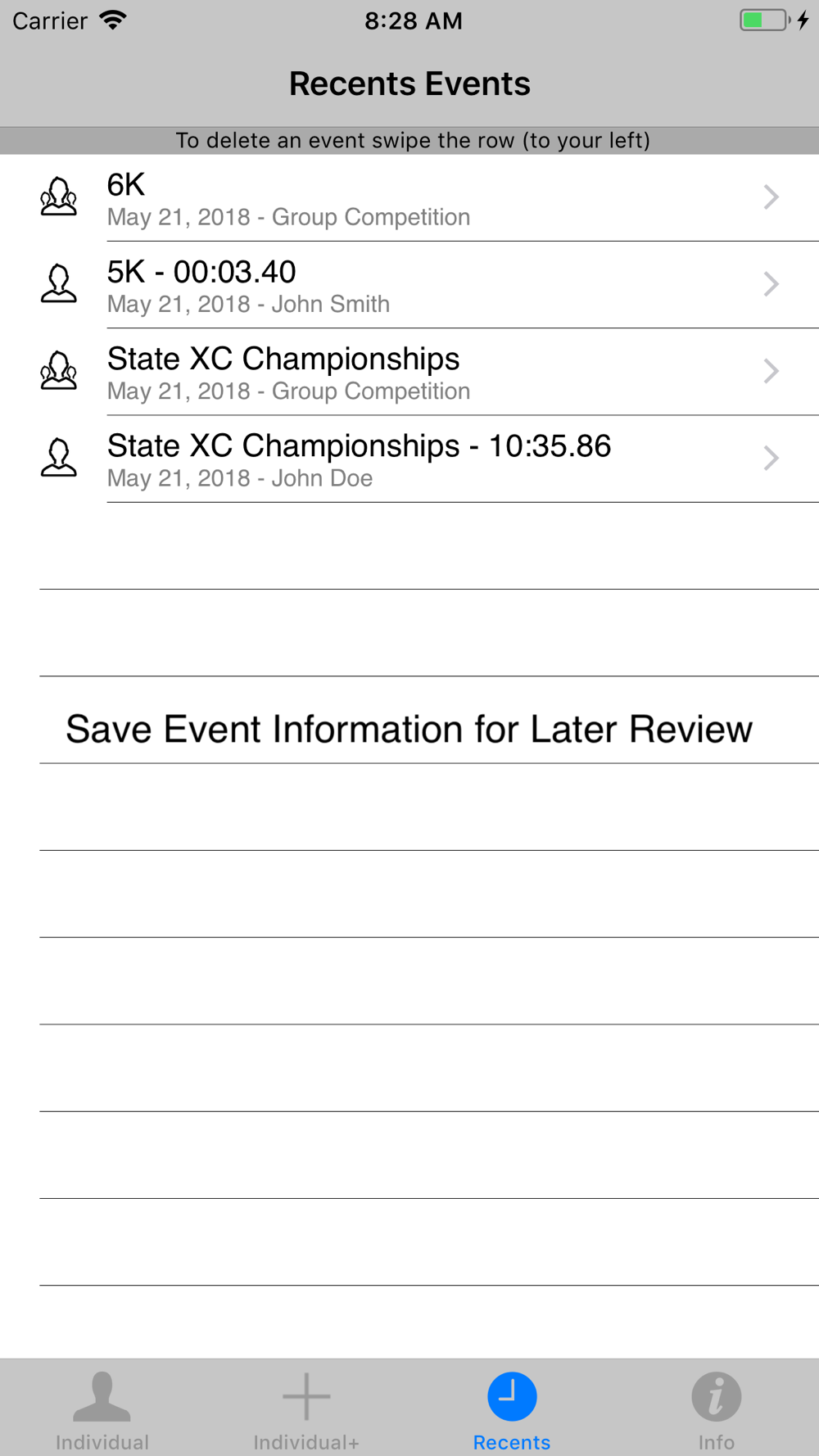Open the 6K Group Competition entry
Viewport: 819px width, 1456px height.
coord(409,197)
